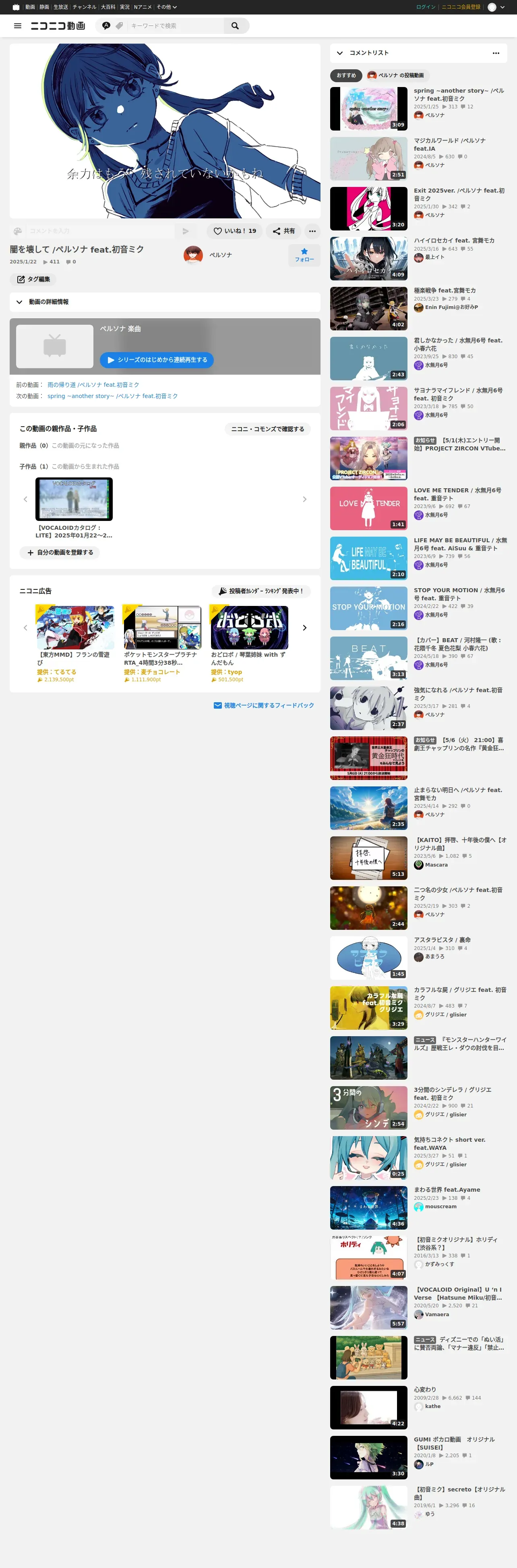The image size is (517, 1568).
Task: Expand 動画の詳細情報 section
Action: coord(165,302)
